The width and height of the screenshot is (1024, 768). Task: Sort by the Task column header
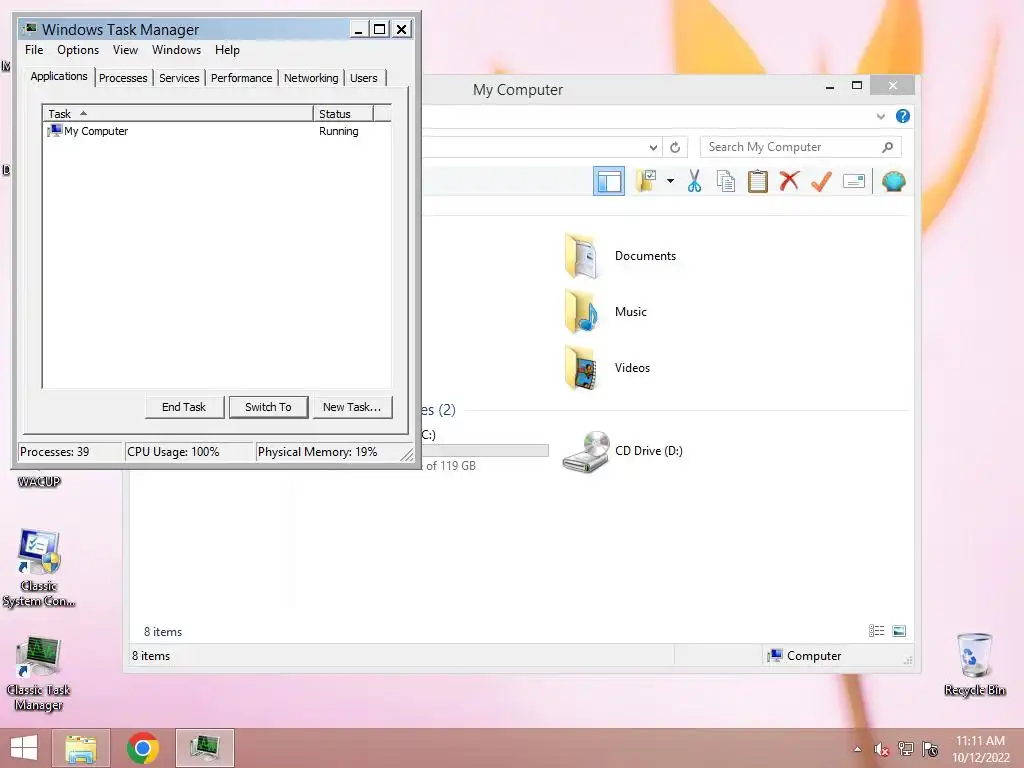(178, 114)
